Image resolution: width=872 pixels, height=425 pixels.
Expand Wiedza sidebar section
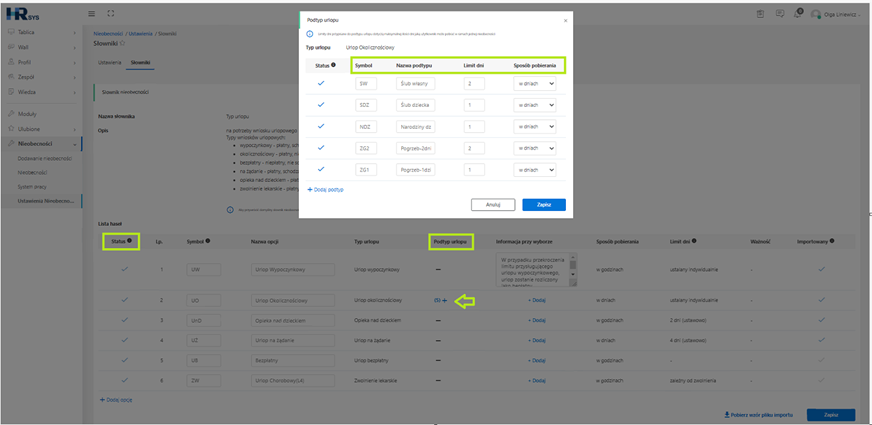pyautogui.click(x=42, y=92)
